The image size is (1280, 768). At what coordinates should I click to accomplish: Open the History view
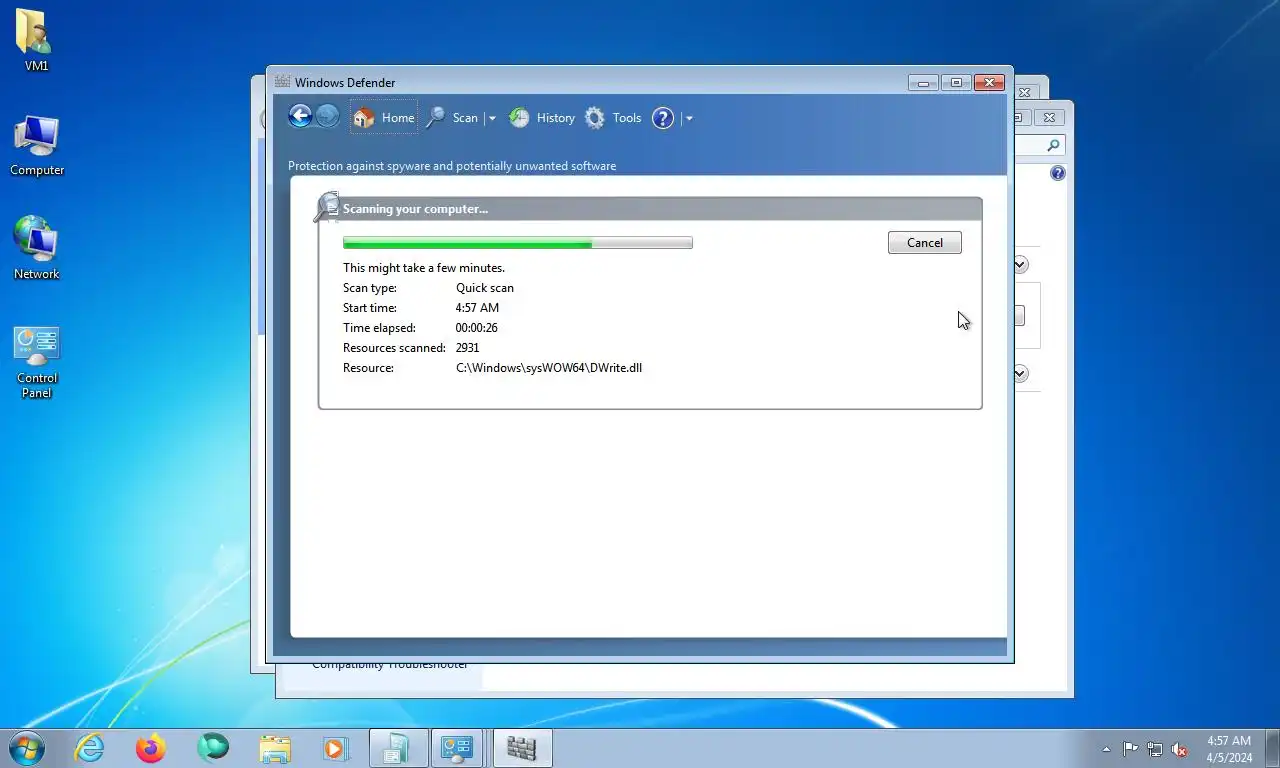[542, 117]
